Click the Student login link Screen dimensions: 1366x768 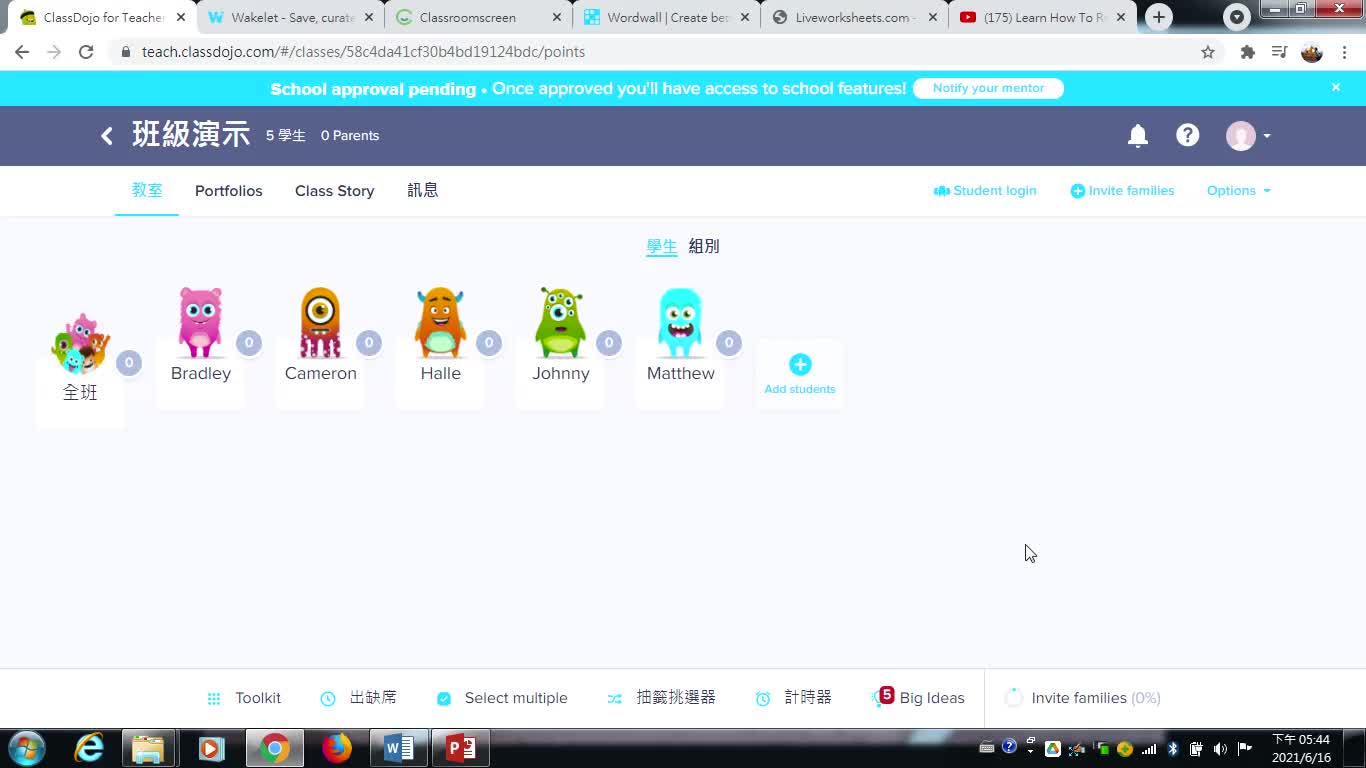(985, 191)
